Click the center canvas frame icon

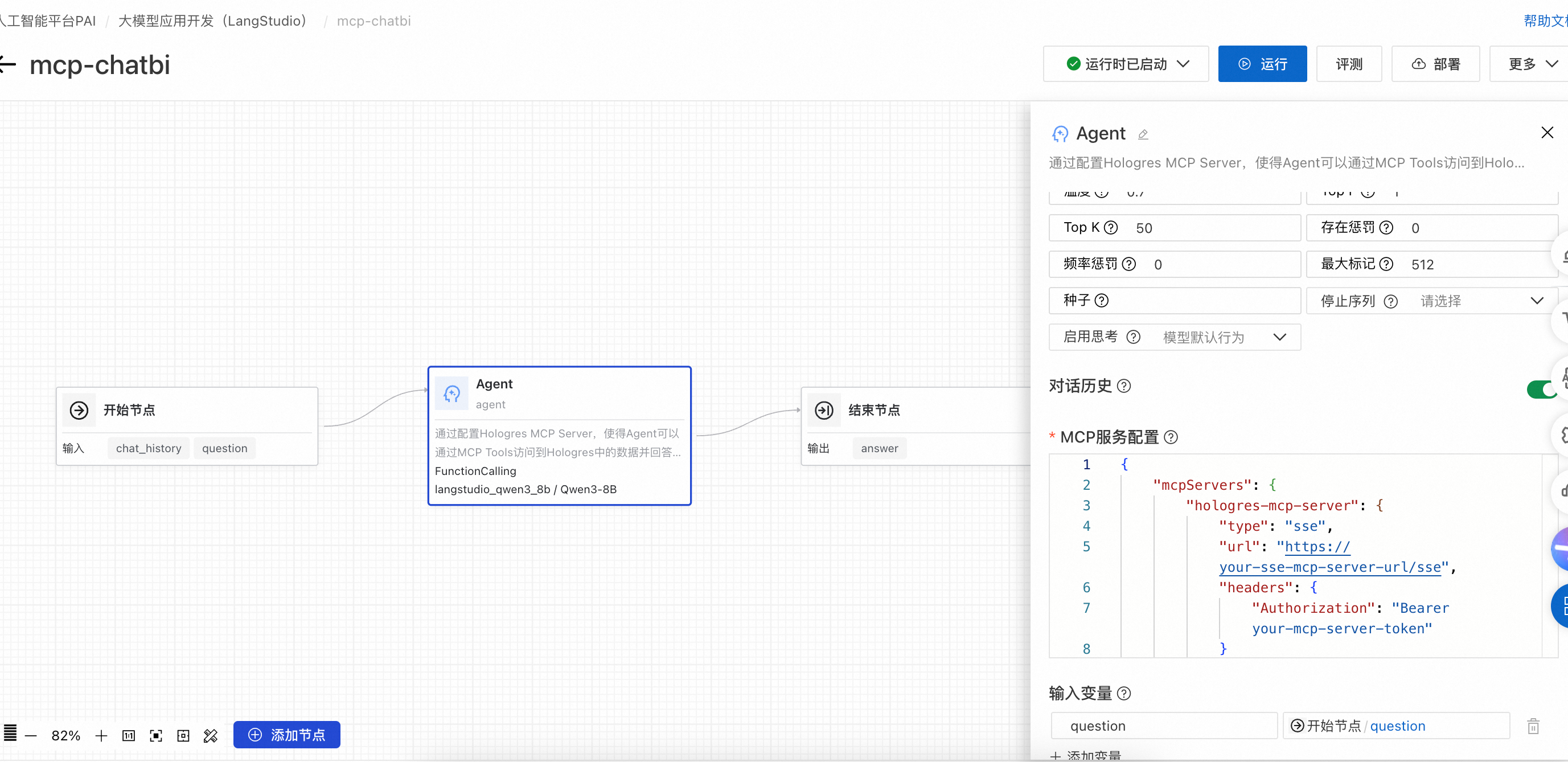(x=183, y=736)
